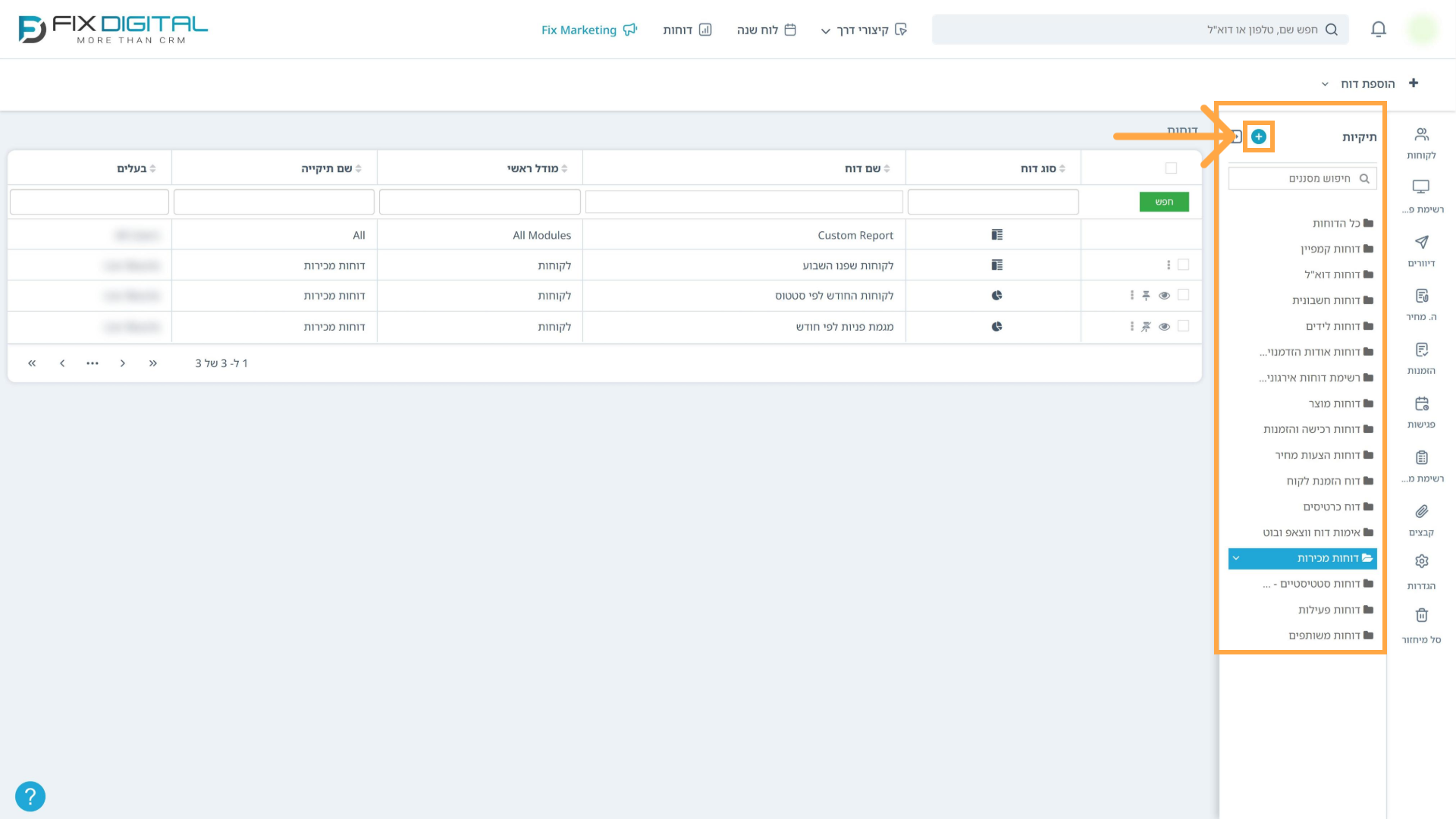Open the three-dot menu for מגמת פניות לפי חודש

1131,327
